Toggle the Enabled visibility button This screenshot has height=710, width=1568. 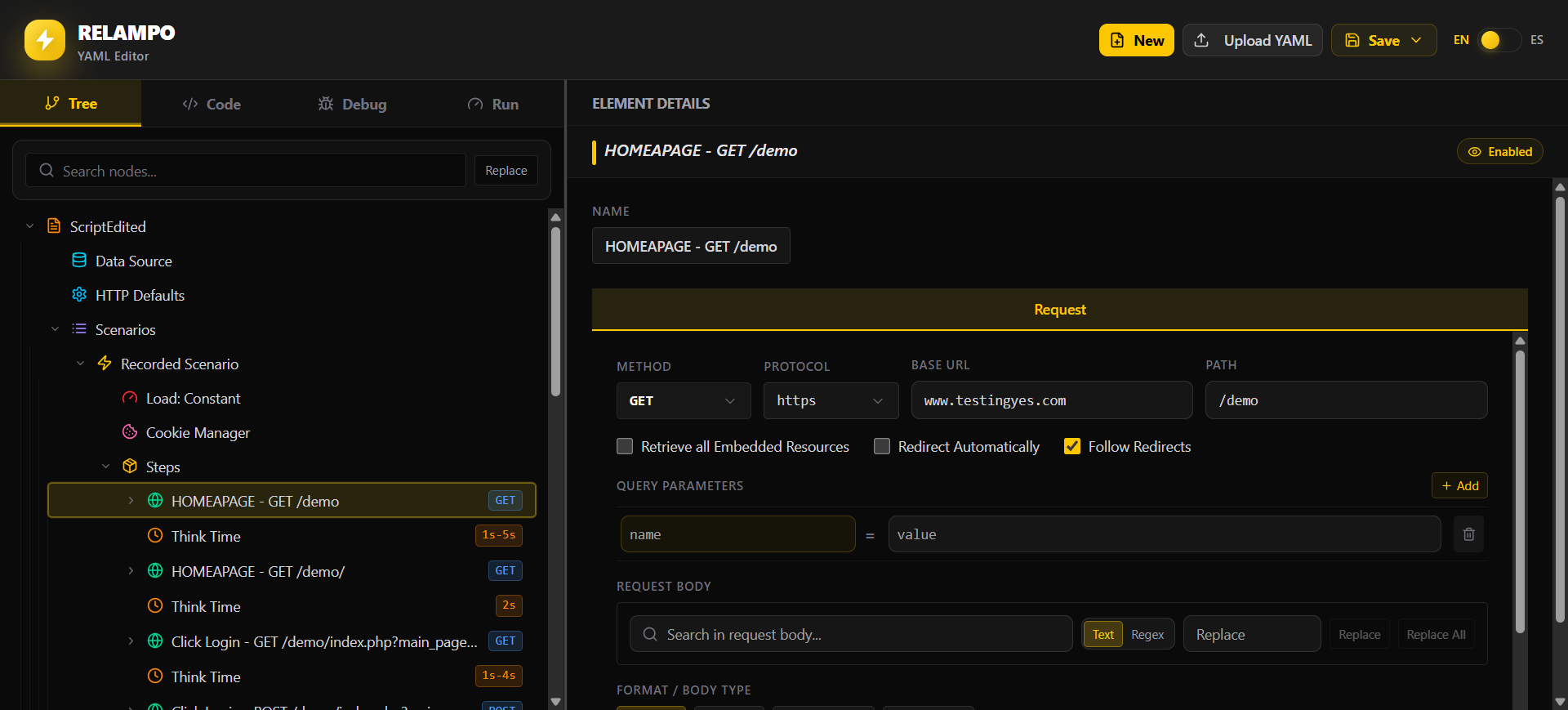[1499, 151]
